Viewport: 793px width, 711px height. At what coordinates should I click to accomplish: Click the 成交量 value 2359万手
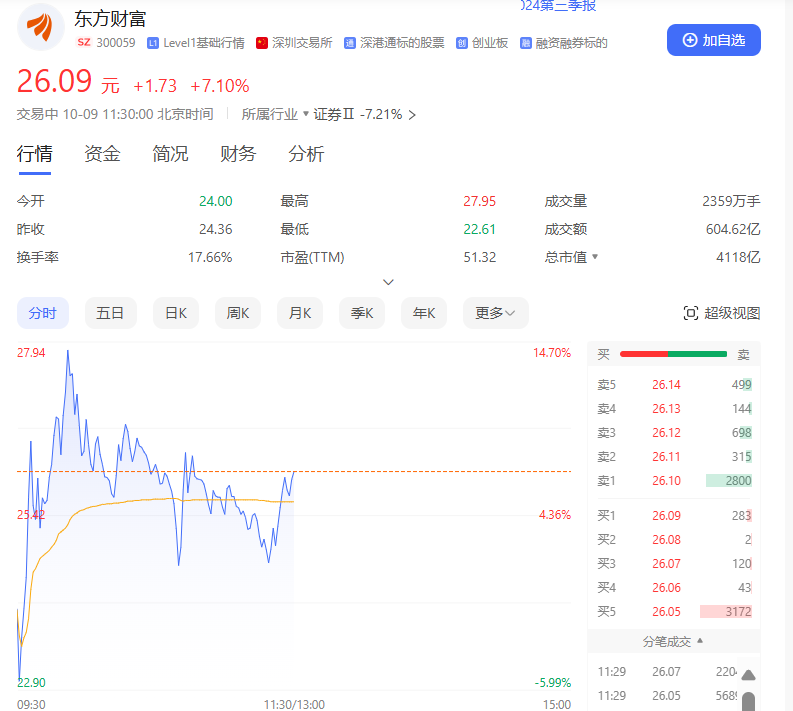(731, 201)
